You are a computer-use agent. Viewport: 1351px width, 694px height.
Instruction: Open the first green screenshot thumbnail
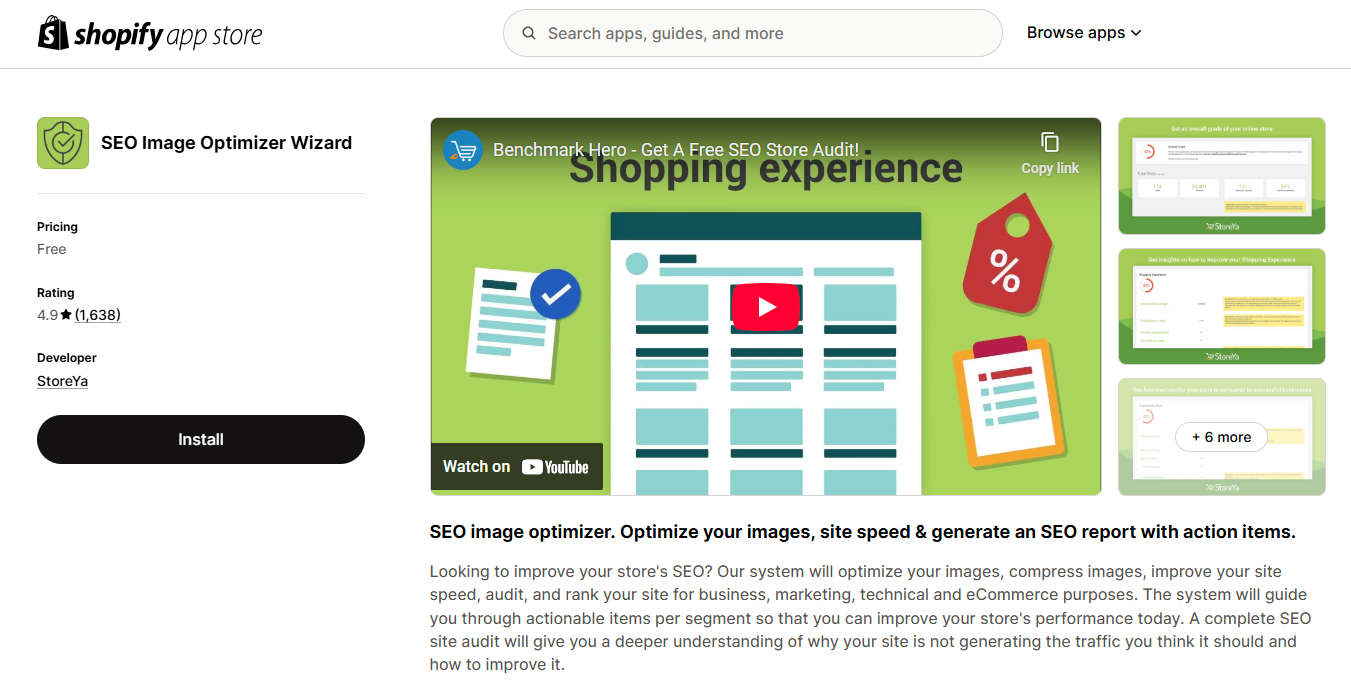click(1221, 176)
